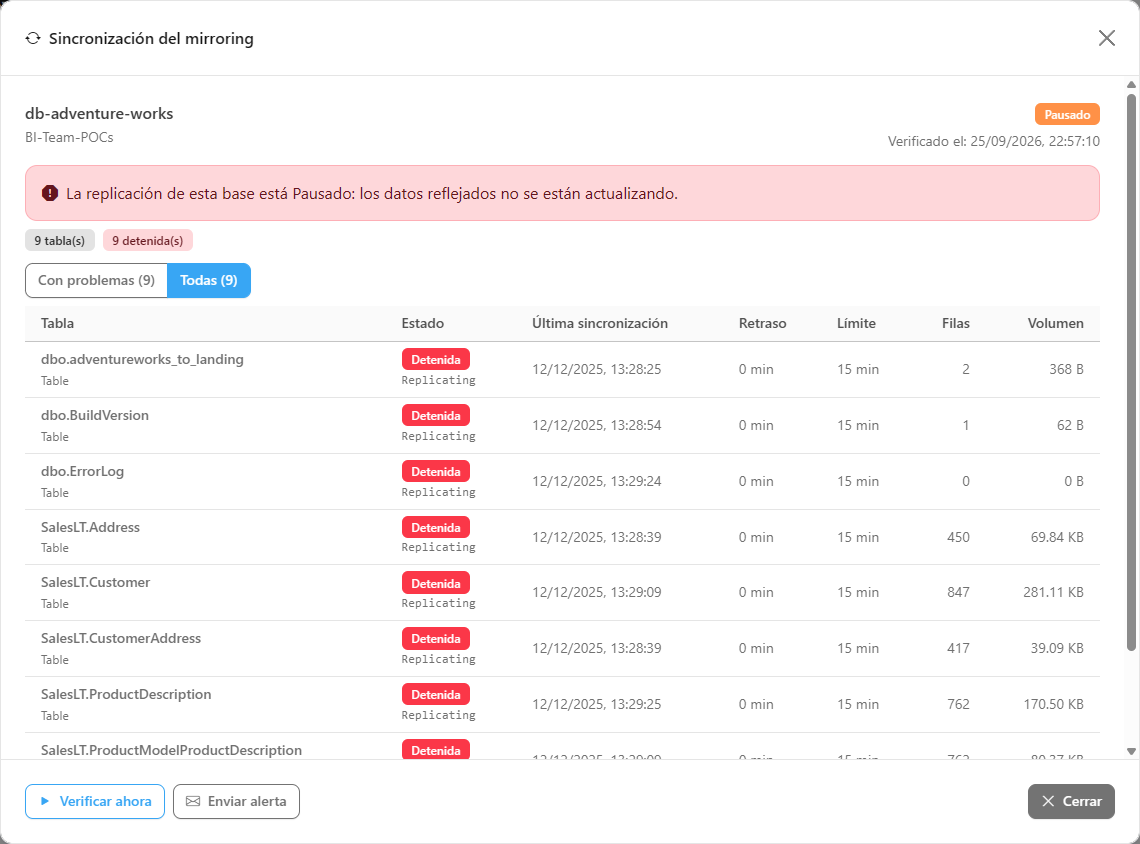
Task: Click the 'Retraso' column header
Action: 763,323
